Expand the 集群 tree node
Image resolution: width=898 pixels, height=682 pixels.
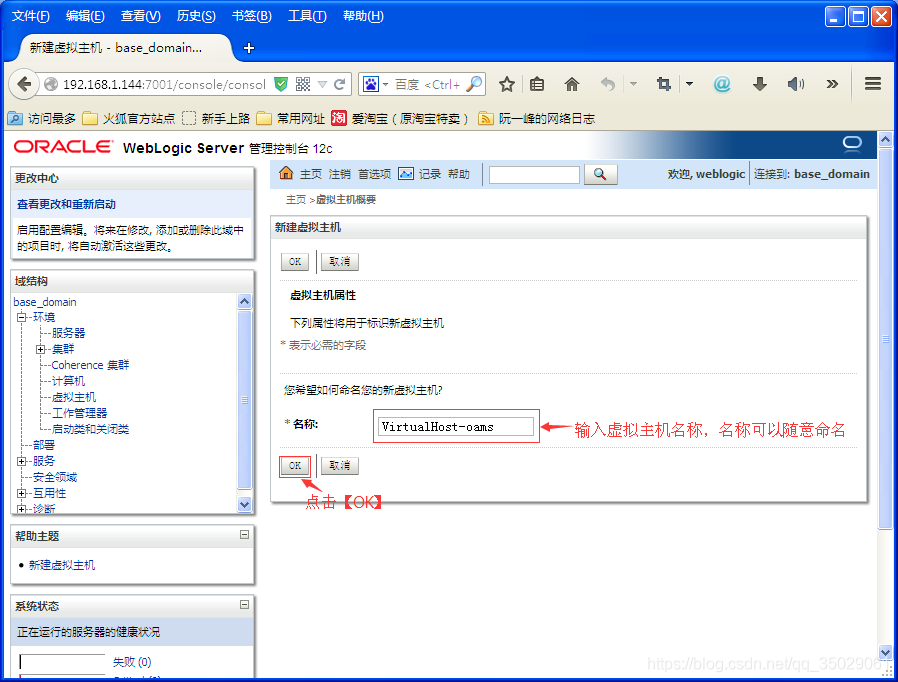[x=40, y=349]
